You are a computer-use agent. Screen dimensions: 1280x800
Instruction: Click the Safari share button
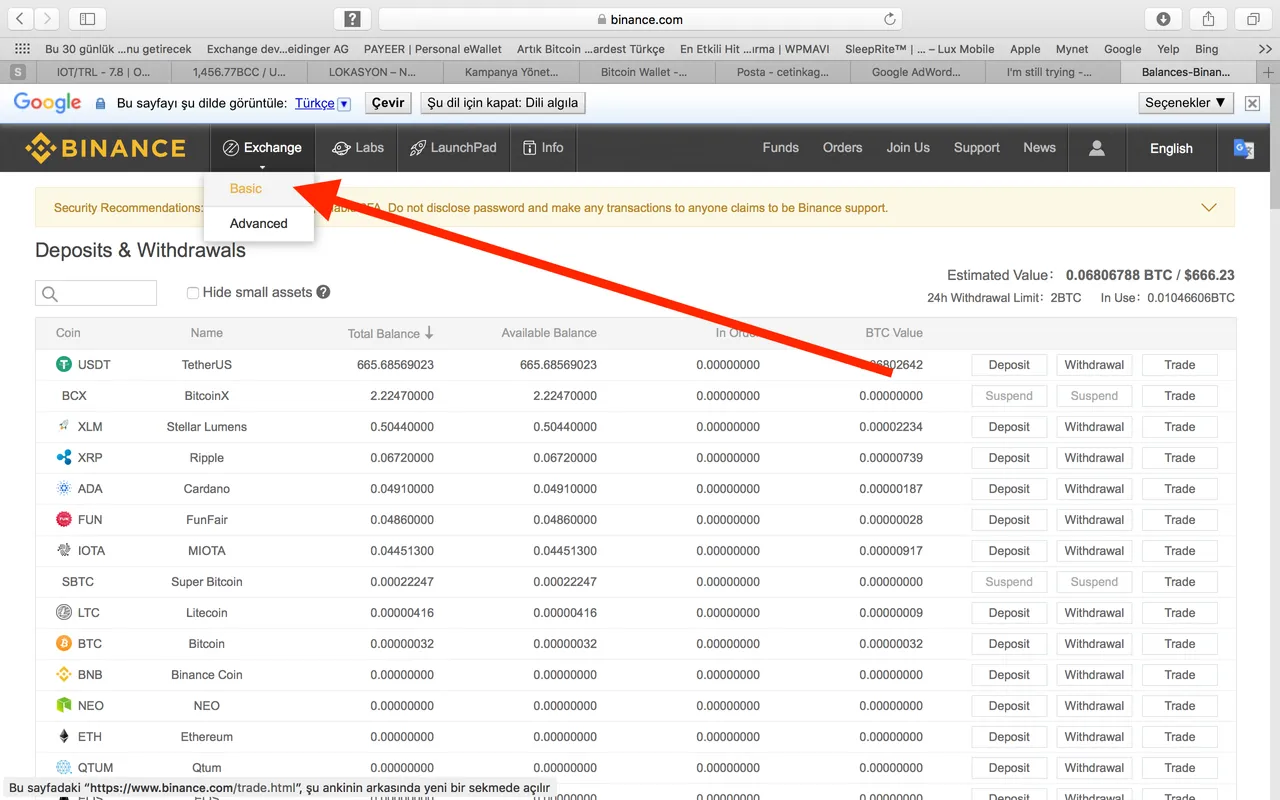[x=1209, y=19]
